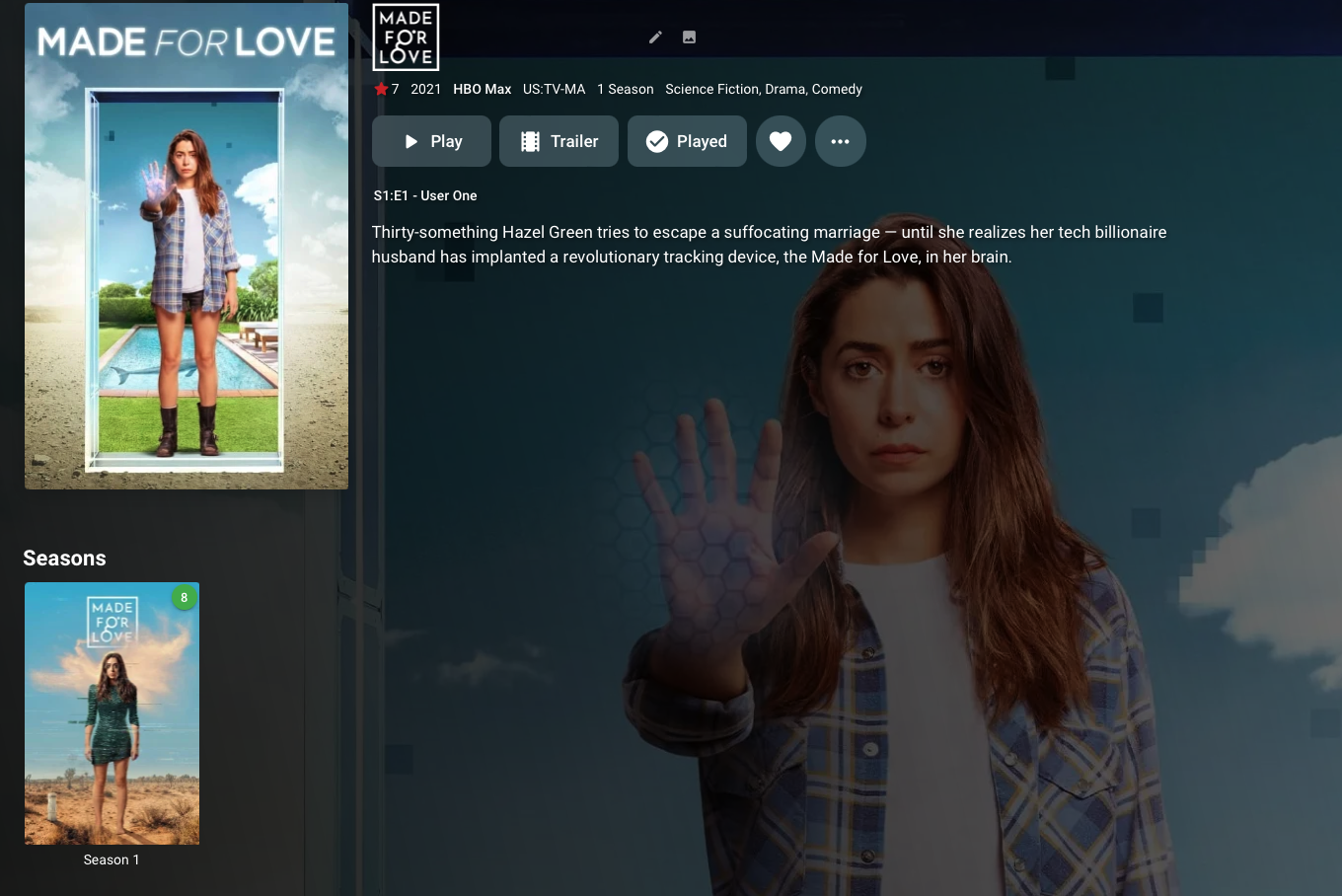Screen dimensions: 1342x896
Task: Filter by Science Fiction genre
Action: pos(712,89)
